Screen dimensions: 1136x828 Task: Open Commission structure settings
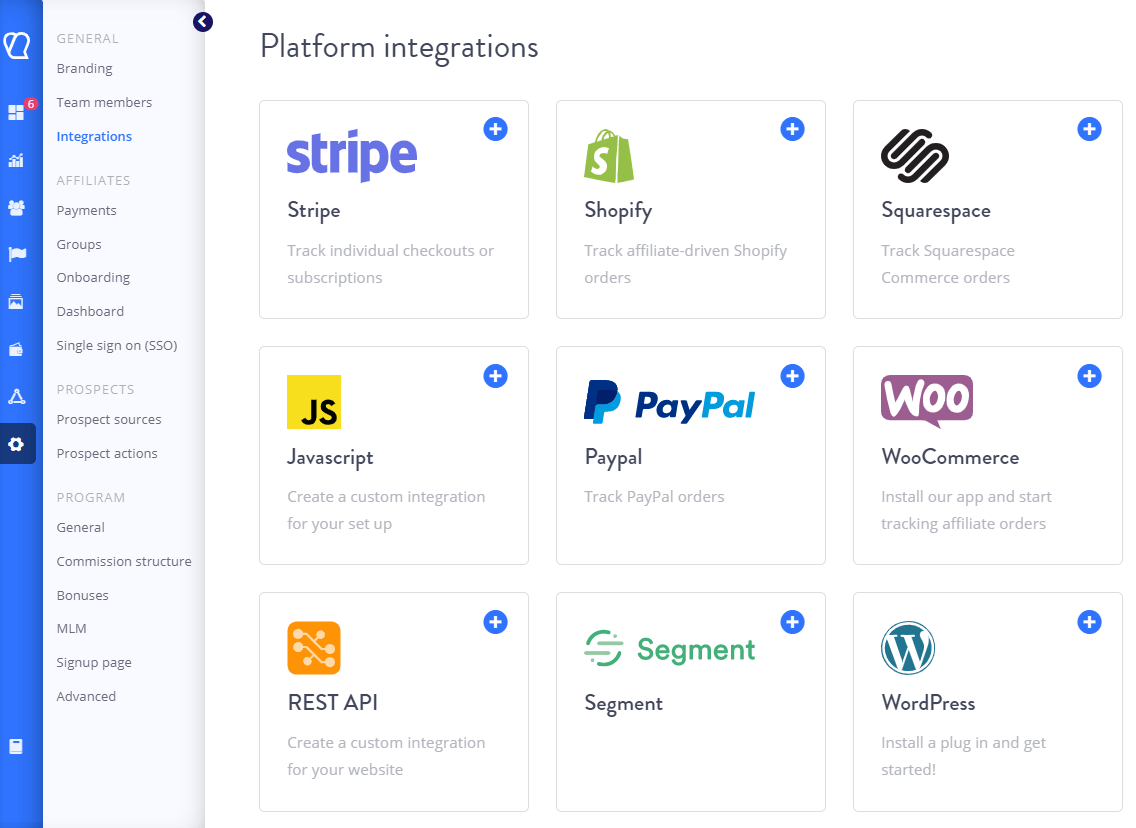pos(124,562)
